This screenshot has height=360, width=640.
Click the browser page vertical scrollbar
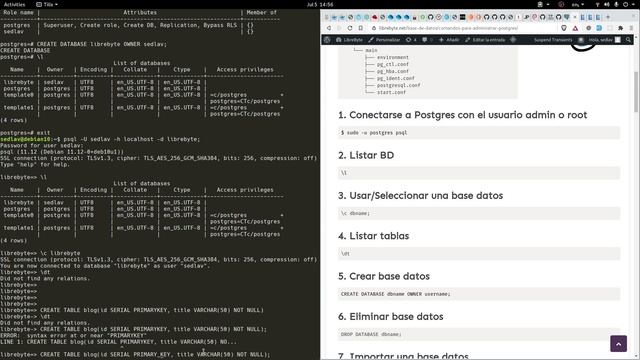[x=636, y=92]
